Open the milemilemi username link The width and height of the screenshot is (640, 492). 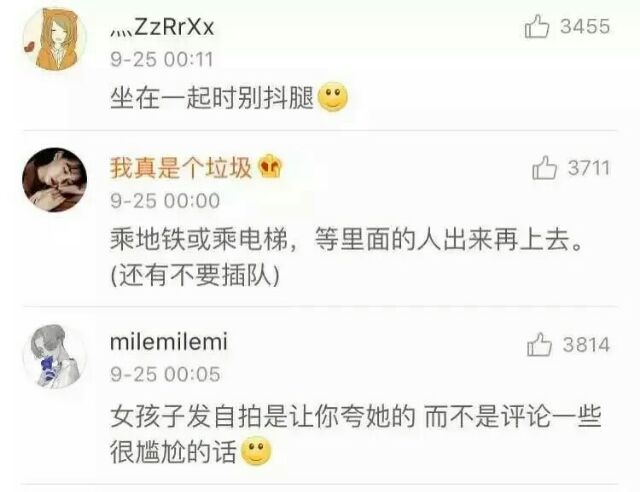pyautogui.click(x=169, y=343)
